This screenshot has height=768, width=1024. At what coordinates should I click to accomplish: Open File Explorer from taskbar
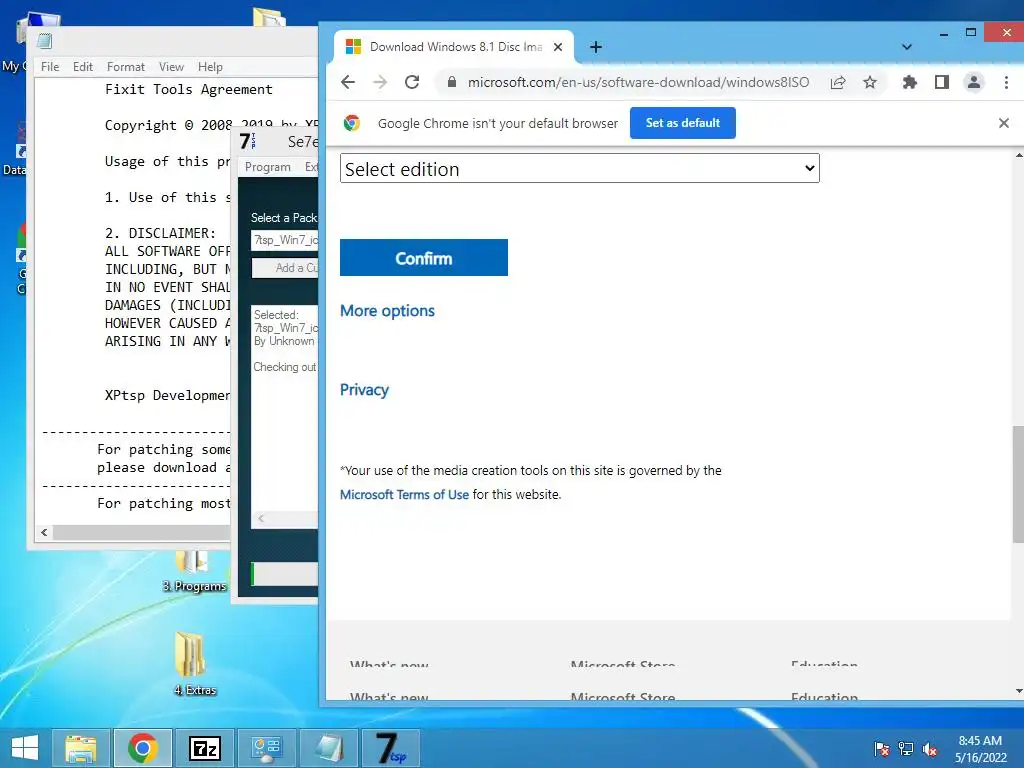pyautogui.click(x=80, y=748)
